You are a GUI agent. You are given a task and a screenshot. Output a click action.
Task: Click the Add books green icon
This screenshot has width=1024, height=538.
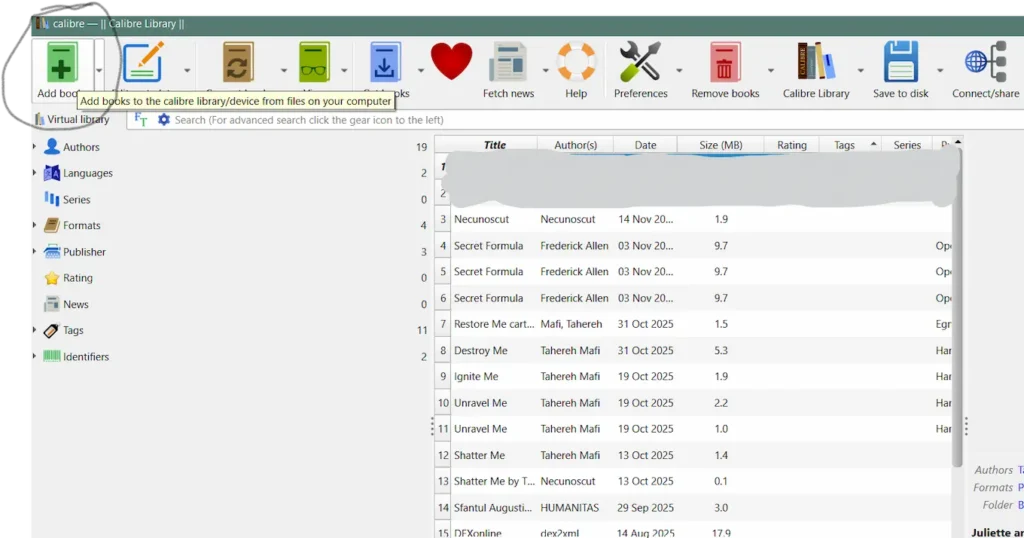61,62
